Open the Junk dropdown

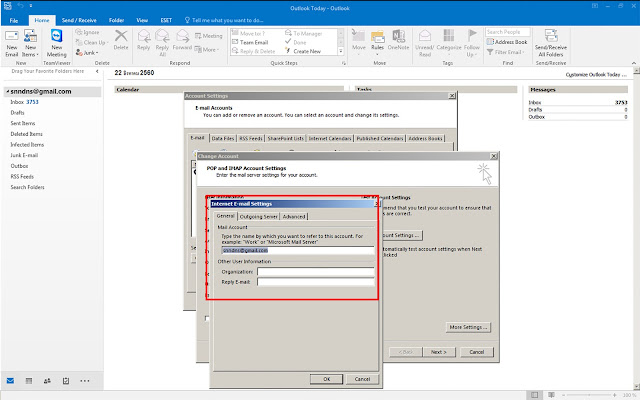(x=87, y=53)
